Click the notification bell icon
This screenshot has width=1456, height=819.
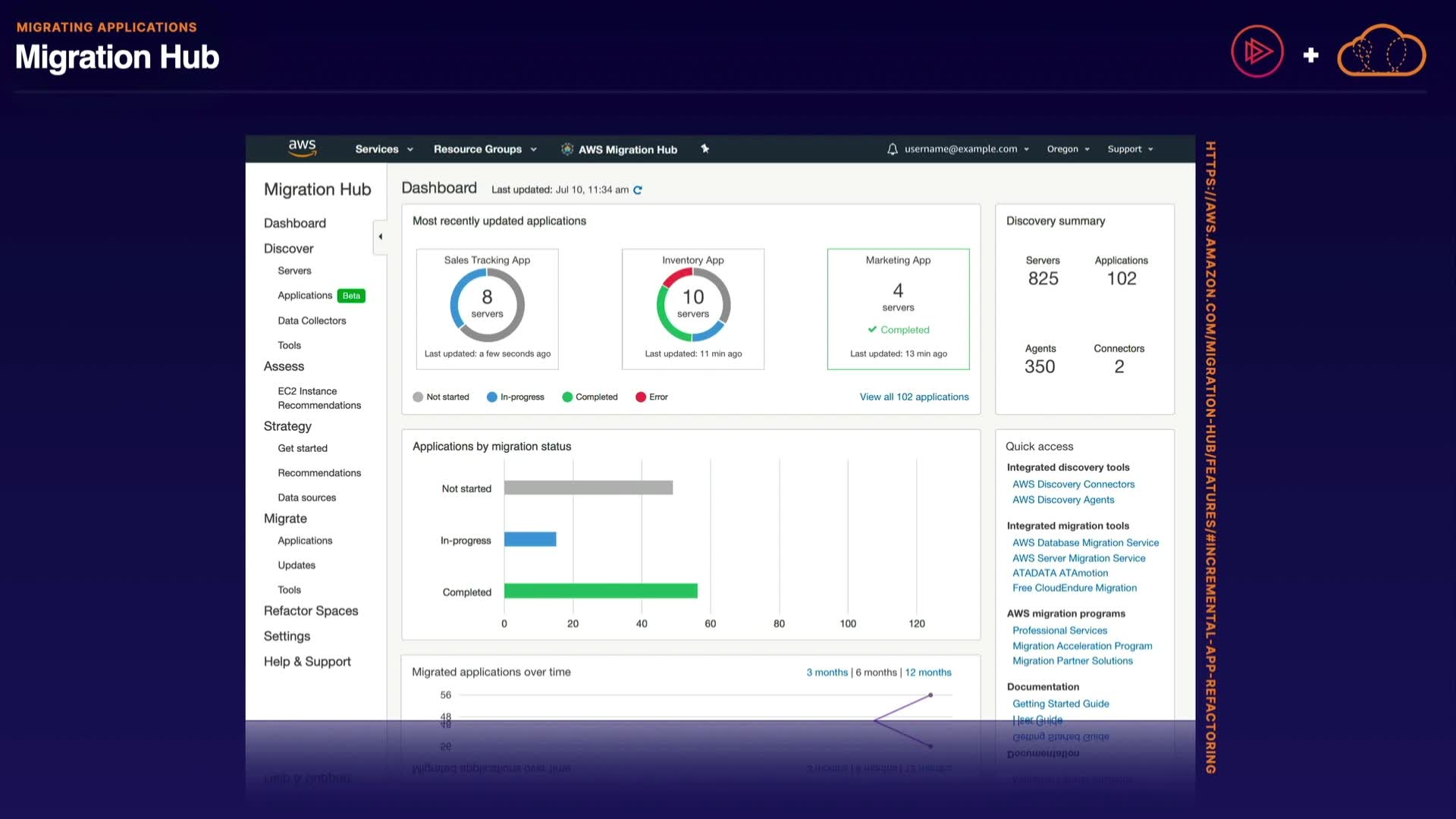pyautogui.click(x=893, y=149)
